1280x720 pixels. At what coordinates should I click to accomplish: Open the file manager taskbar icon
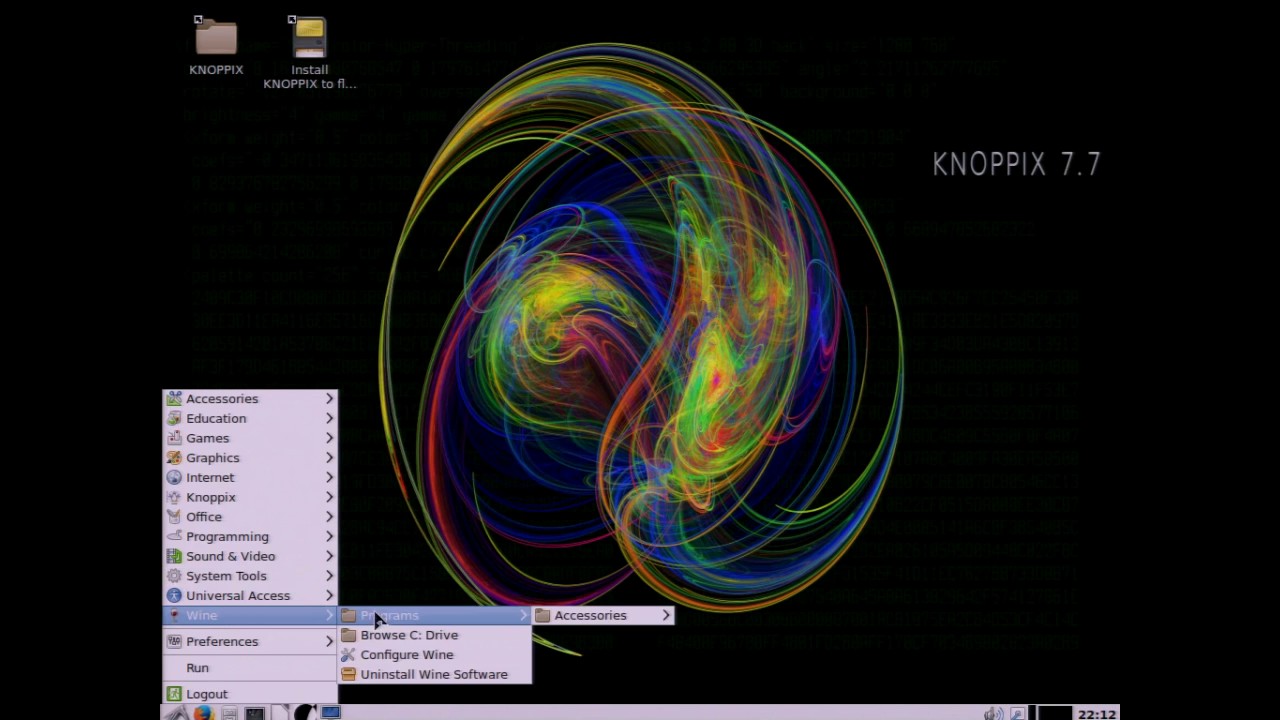point(229,713)
